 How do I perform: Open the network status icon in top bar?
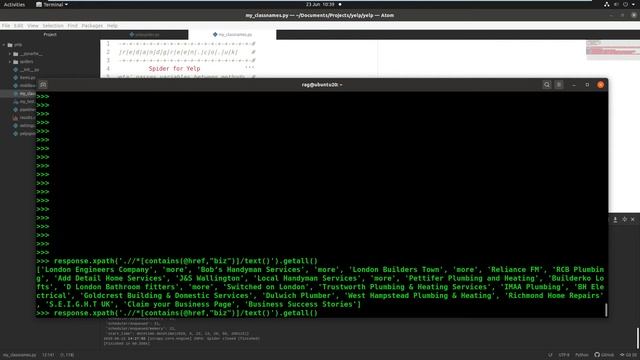(607, 4)
